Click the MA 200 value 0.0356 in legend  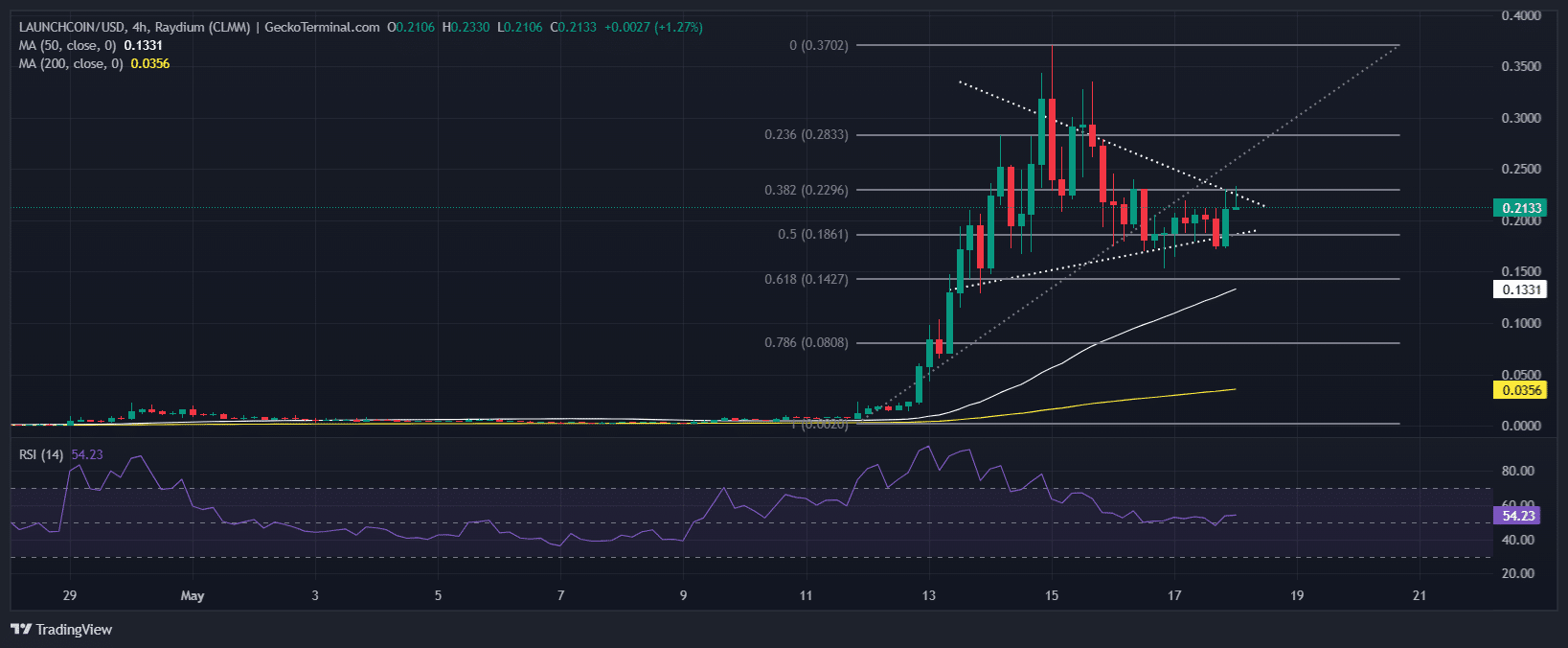[149, 63]
